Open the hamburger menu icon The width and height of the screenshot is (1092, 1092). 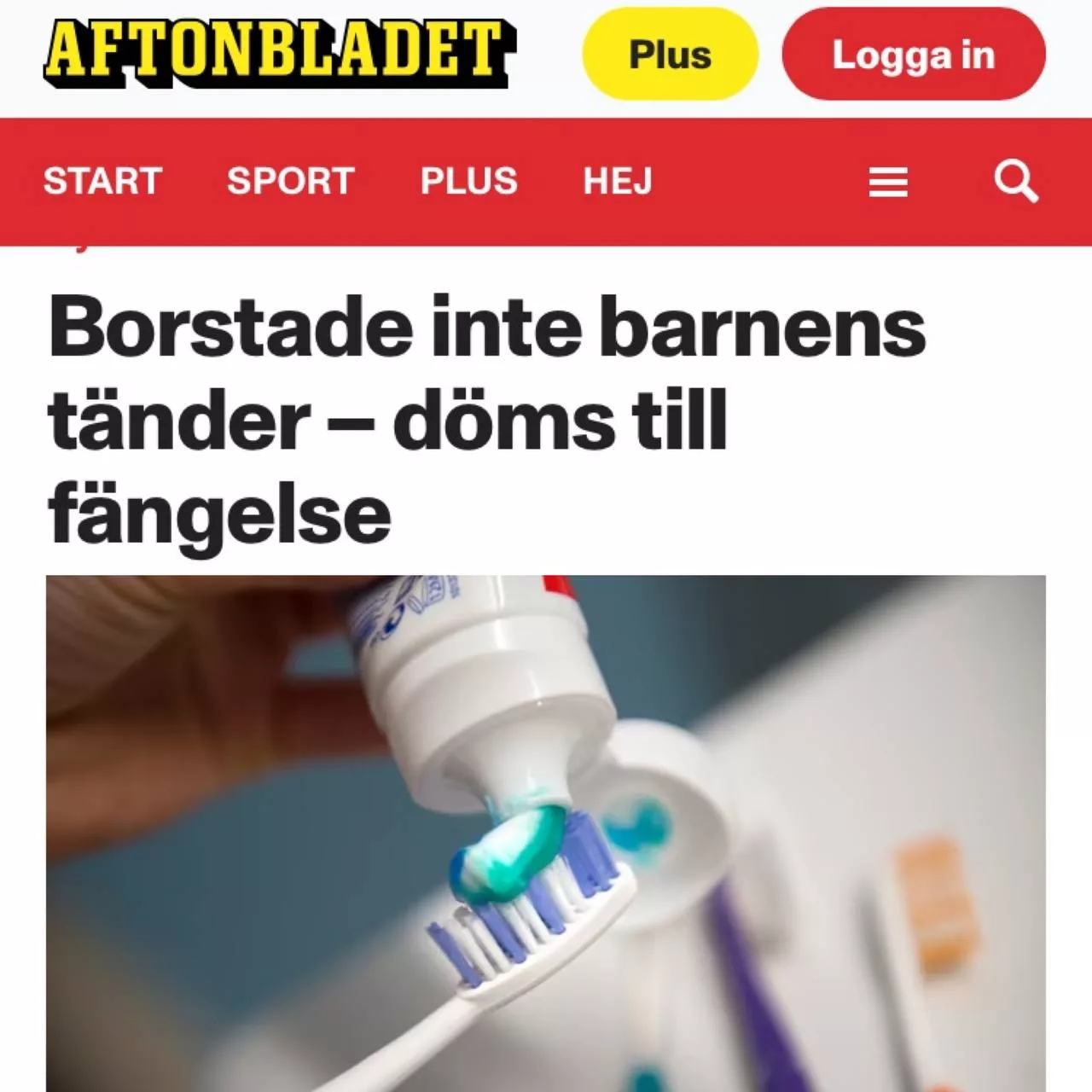[x=888, y=182]
